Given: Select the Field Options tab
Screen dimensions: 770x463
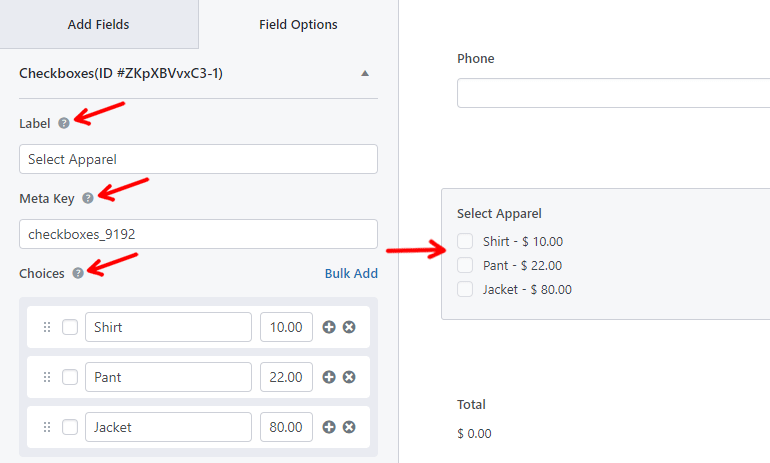Looking at the screenshot, I should [x=298, y=25].
